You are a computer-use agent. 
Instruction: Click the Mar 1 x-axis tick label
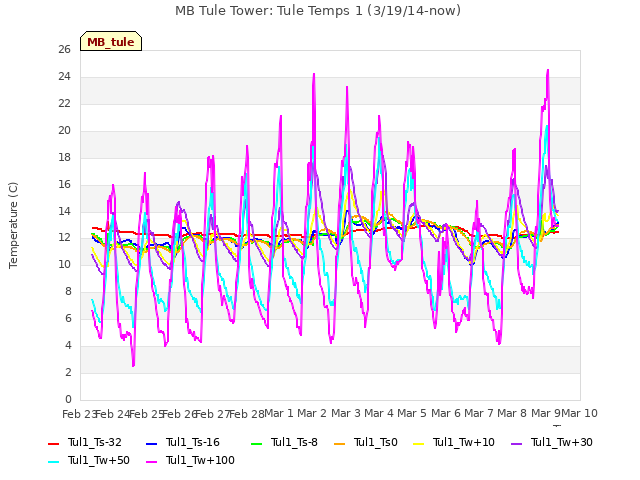(279, 413)
